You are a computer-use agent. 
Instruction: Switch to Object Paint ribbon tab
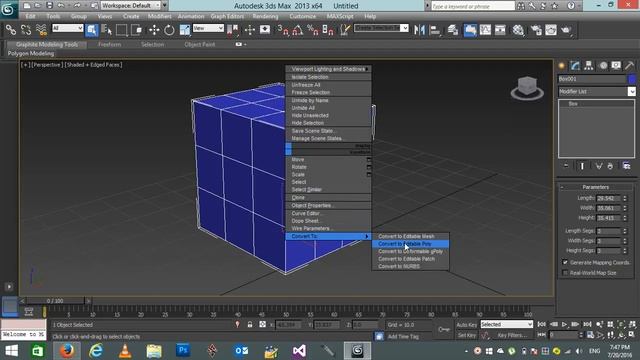pyautogui.click(x=200, y=44)
